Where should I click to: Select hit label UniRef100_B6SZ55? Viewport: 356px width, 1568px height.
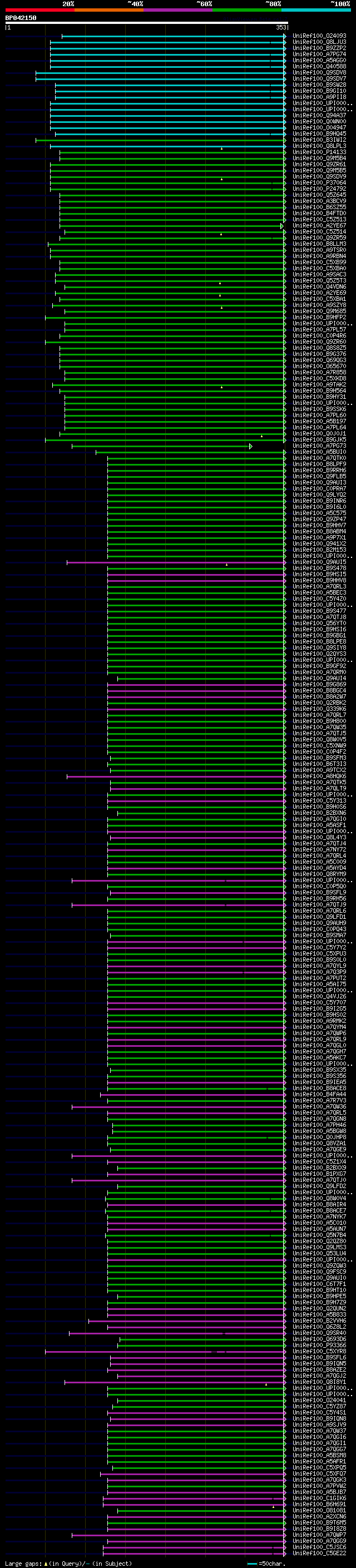tap(319, 207)
